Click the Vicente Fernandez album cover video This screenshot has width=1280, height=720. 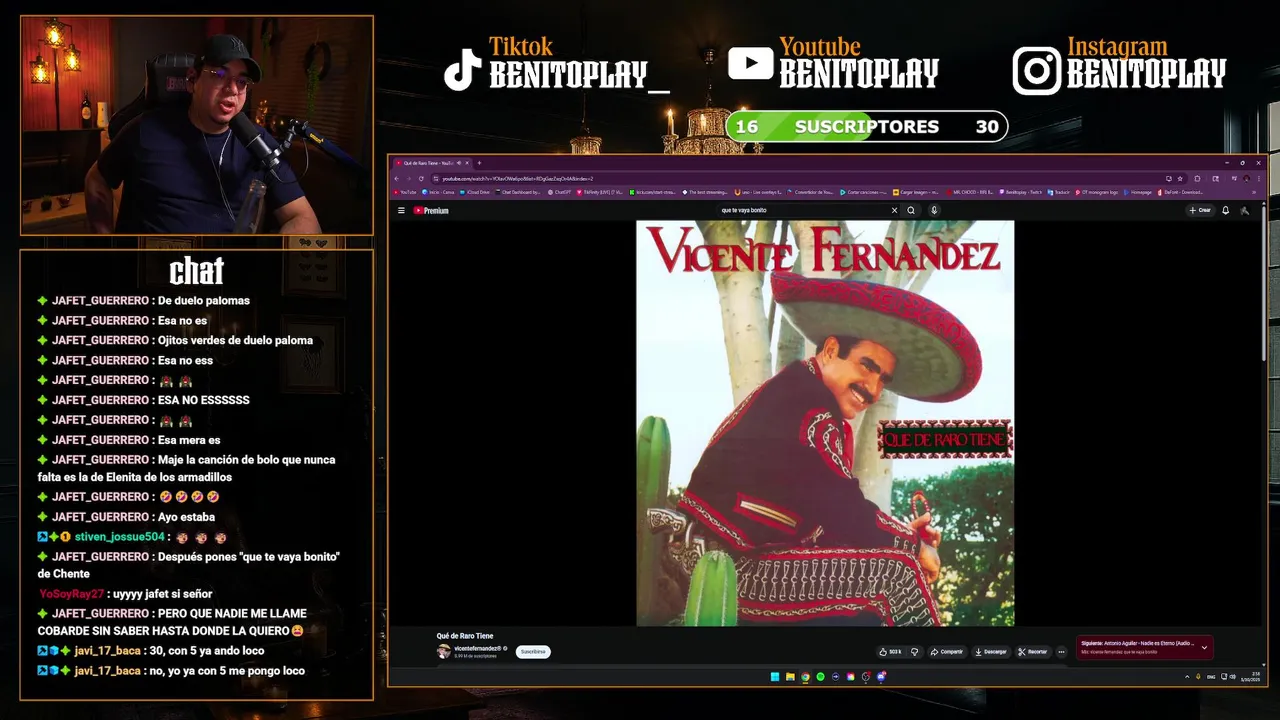point(825,423)
